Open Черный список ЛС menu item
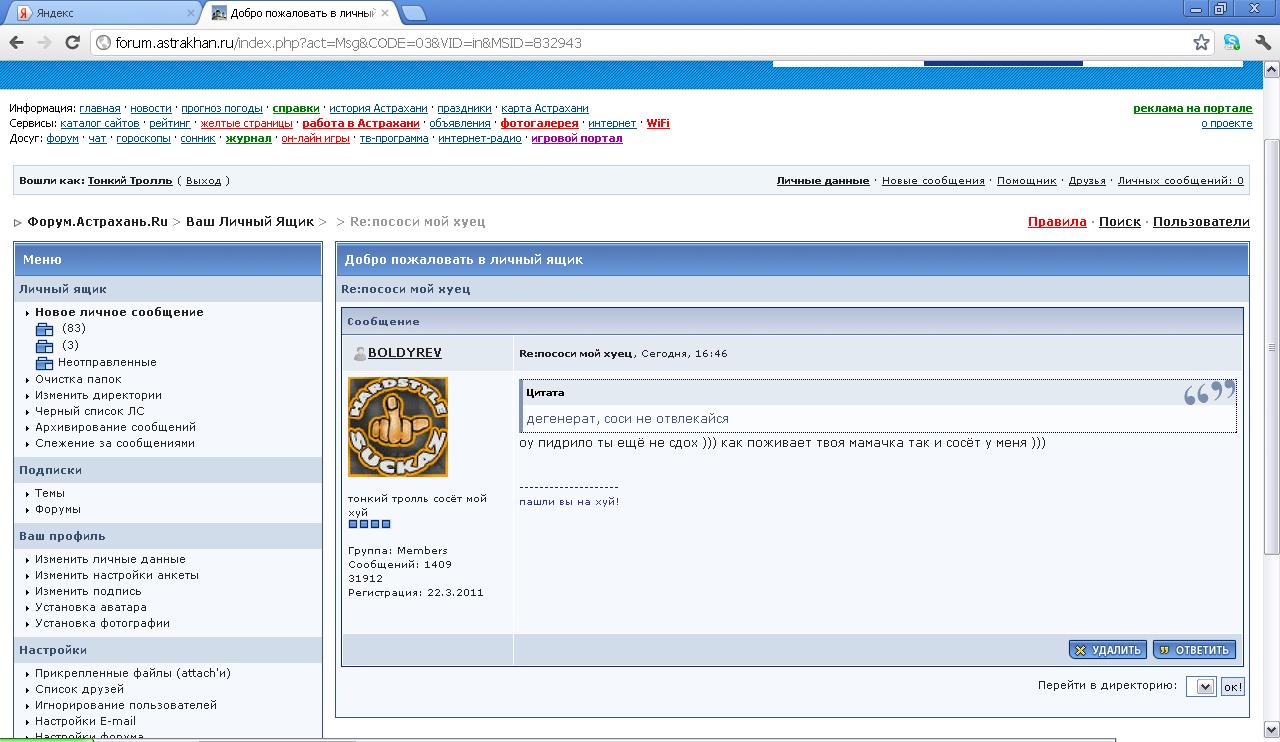The image size is (1280, 742). (90, 411)
